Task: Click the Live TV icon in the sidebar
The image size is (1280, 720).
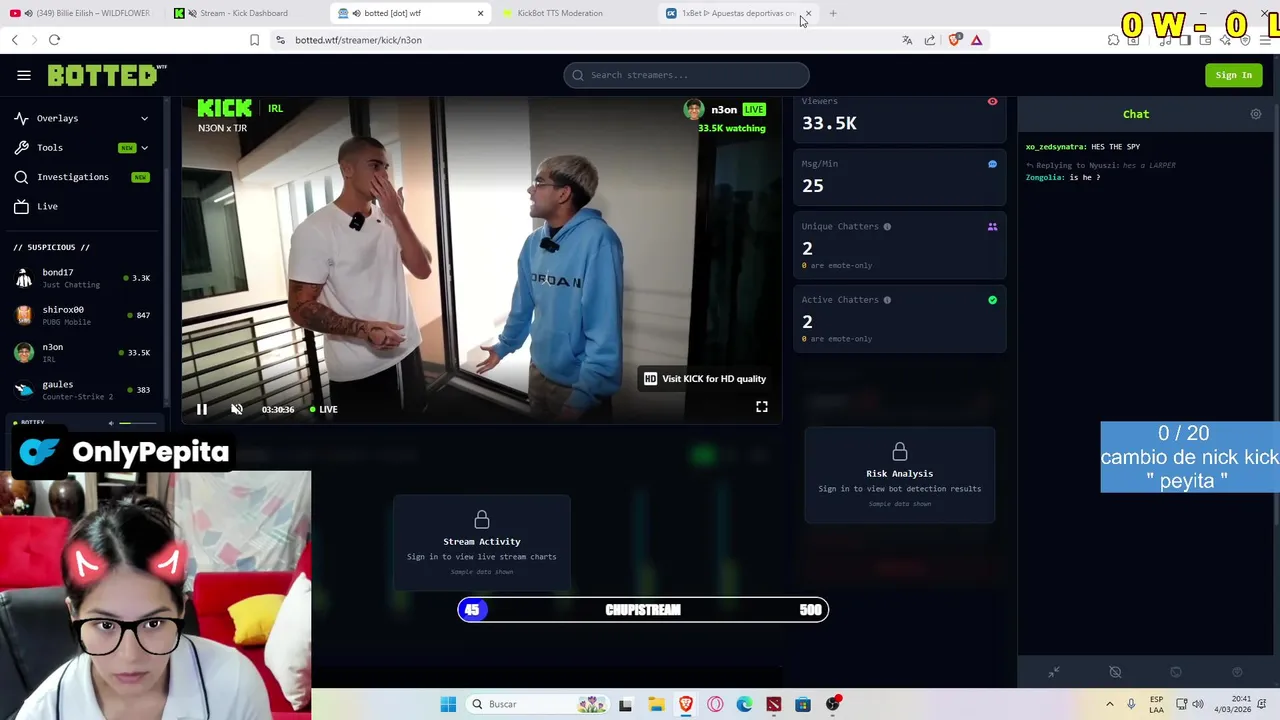Action: 21,206
